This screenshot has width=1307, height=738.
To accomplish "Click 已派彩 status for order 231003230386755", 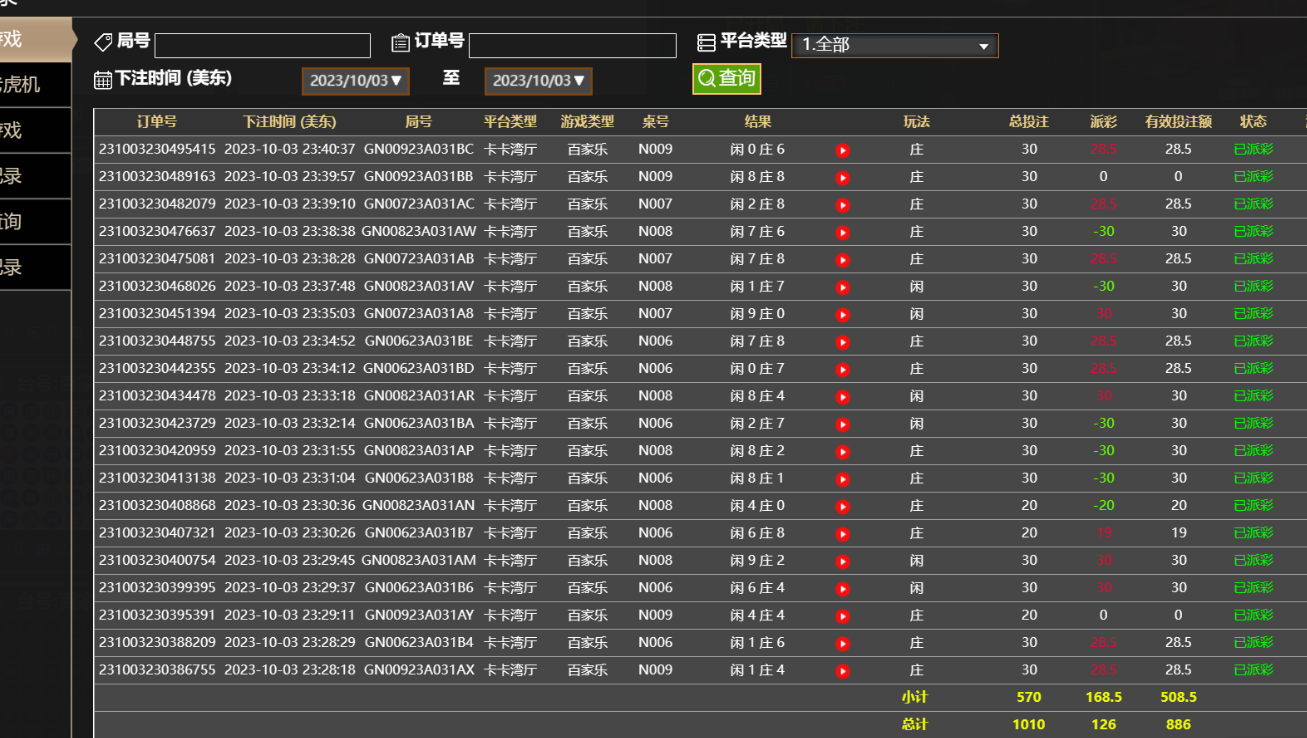I will pos(1254,670).
